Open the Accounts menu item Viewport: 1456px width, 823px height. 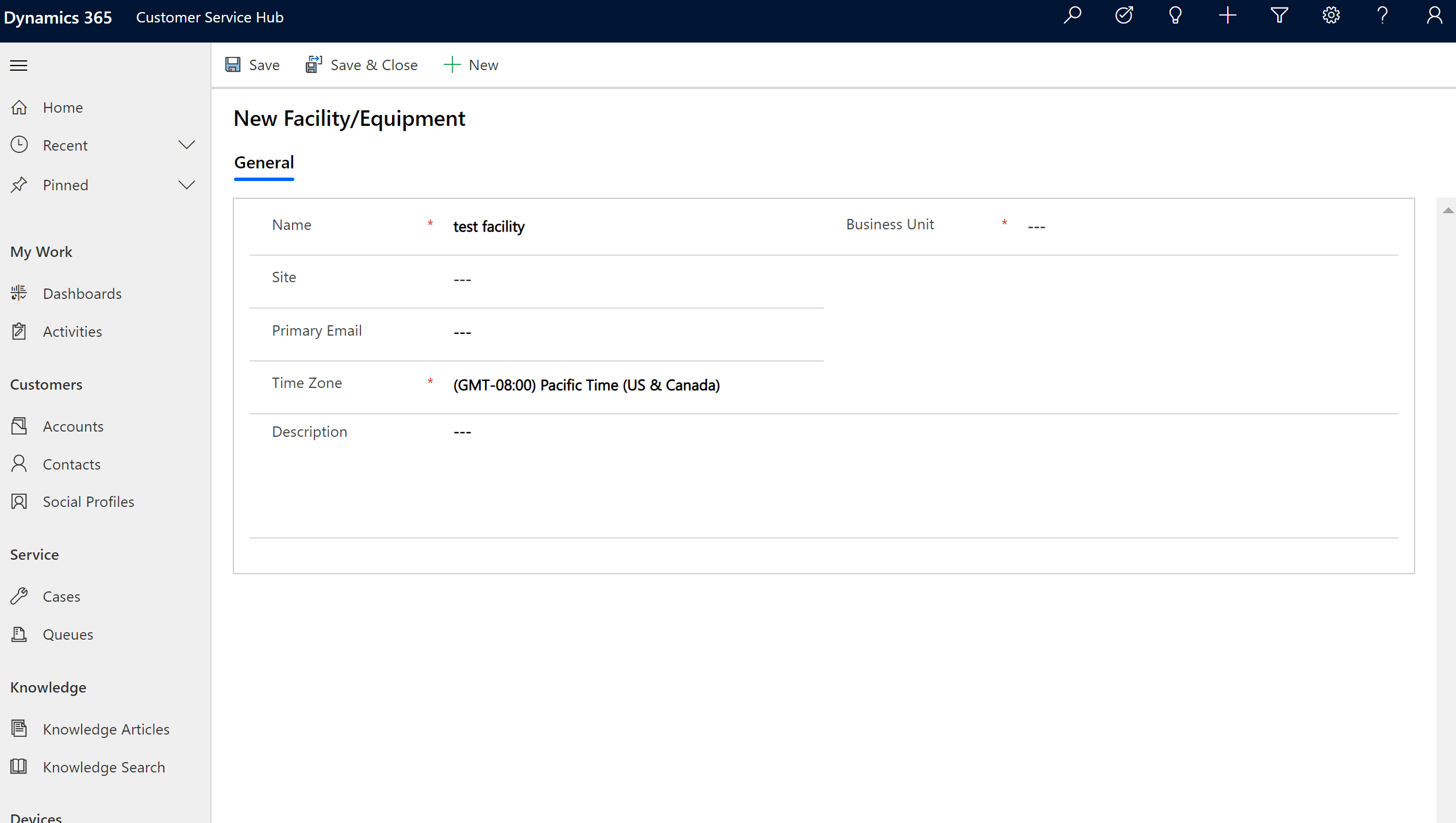[72, 425]
